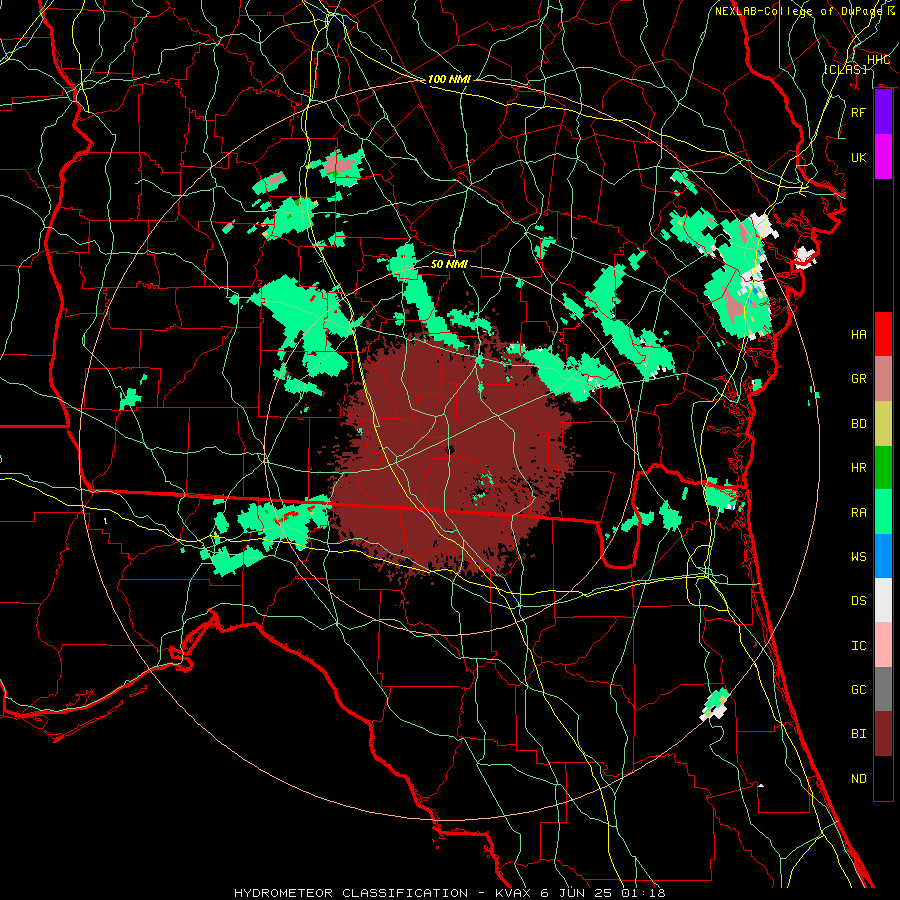Click the HA red legend swatch
The width and height of the screenshot is (900, 900).
coord(883,334)
